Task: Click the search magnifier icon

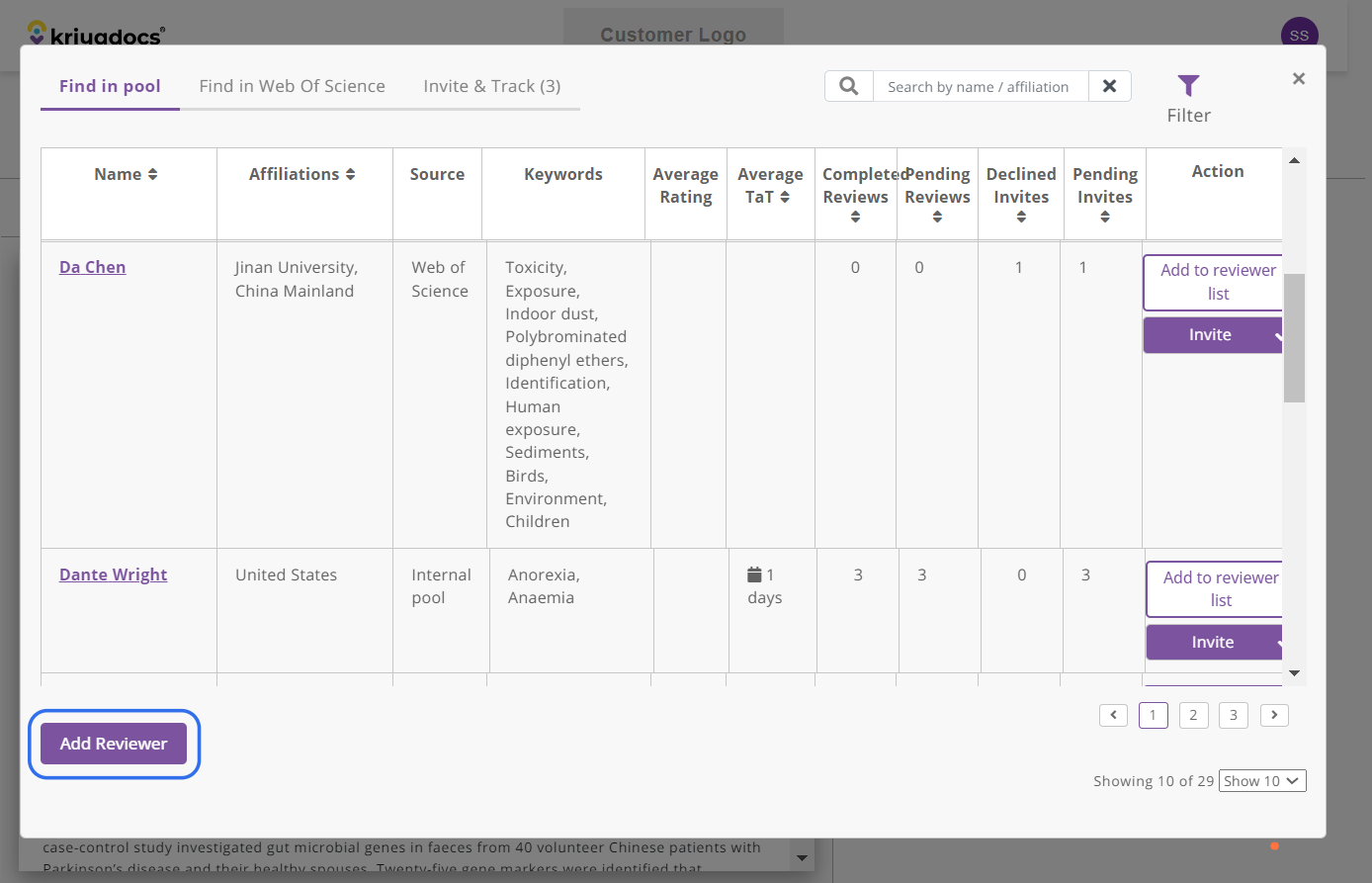Action: coord(849,86)
